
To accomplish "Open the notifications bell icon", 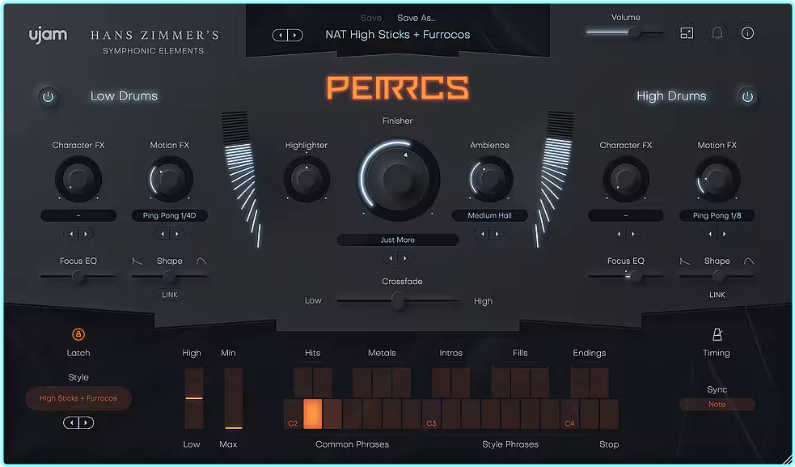I will tap(717, 33).
